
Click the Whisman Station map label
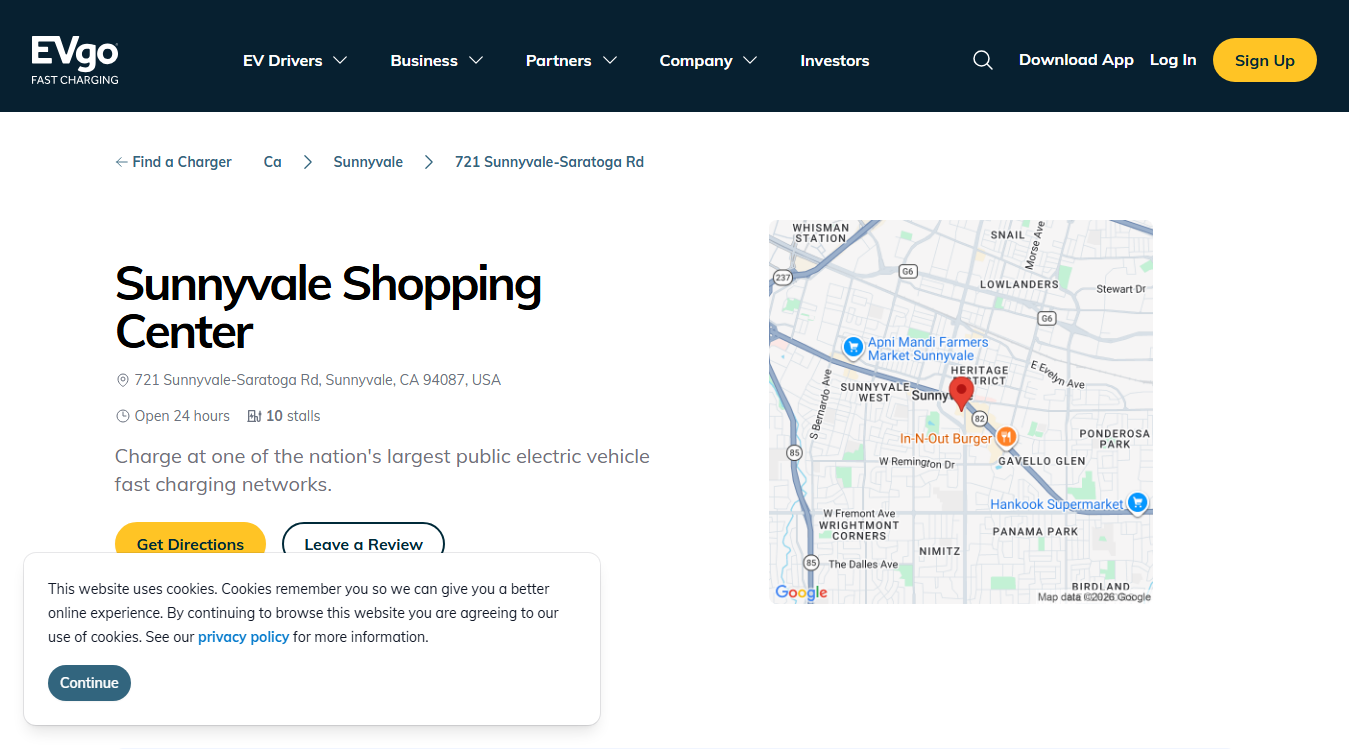tap(820, 233)
